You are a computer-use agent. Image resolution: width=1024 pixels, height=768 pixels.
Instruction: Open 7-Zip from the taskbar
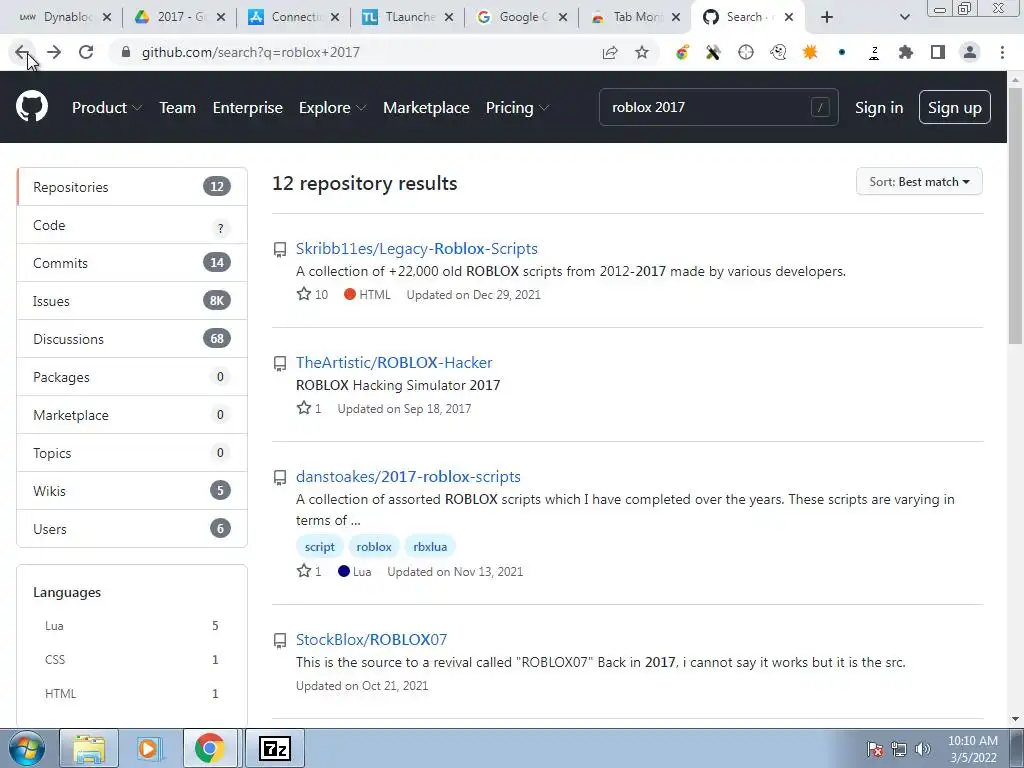pos(275,748)
